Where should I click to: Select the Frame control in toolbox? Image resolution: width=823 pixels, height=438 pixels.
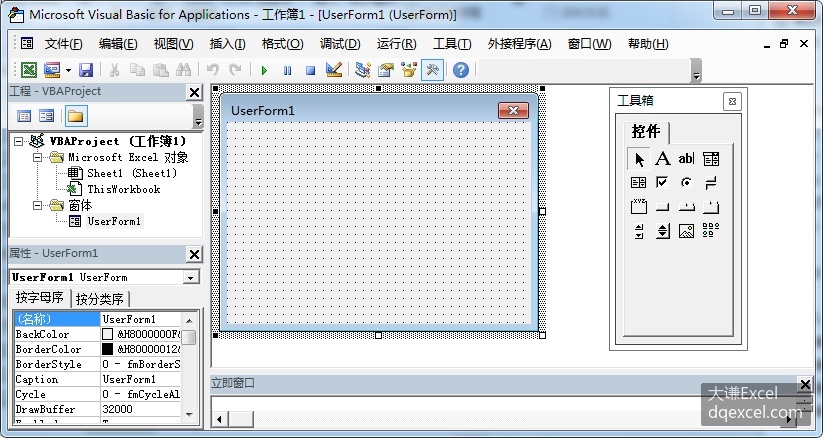[638, 206]
